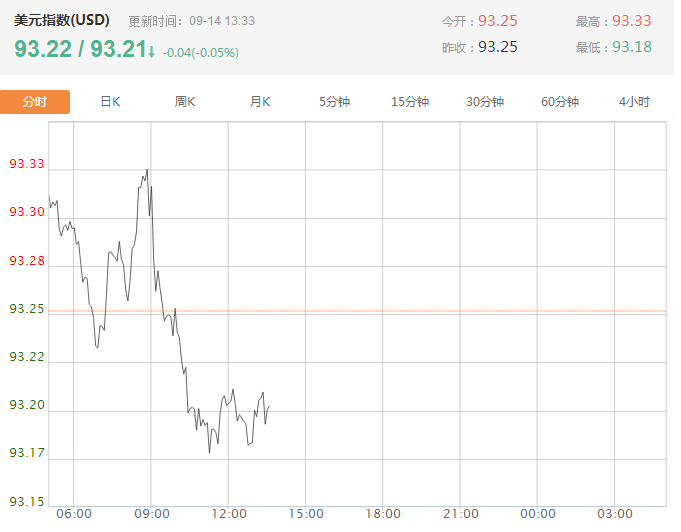681x532 pixels.
Task: Open the 周K weekly chart tab
Action: click(185, 102)
